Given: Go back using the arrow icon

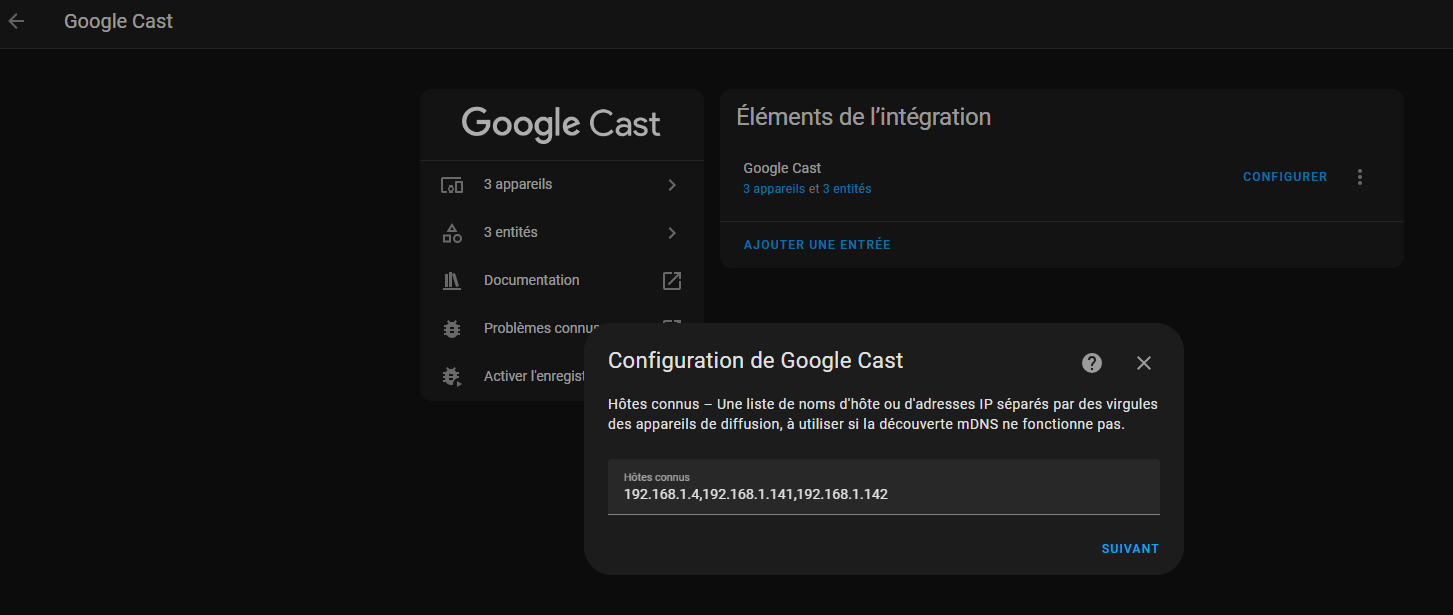Looking at the screenshot, I should pos(16,21).
